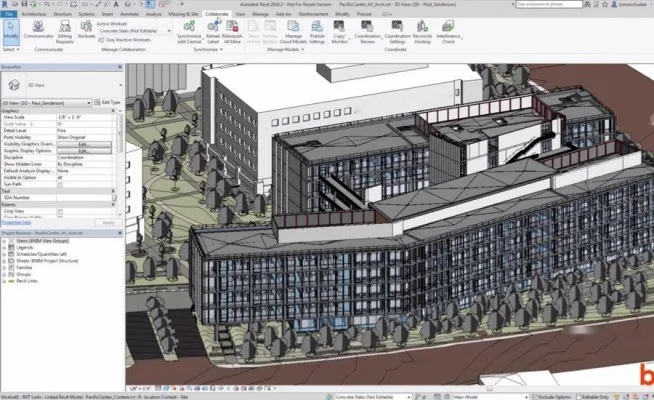Viewport: 654px width, 400px height.
Task: Open the Interference Check tool
Action: coord(448,27)
